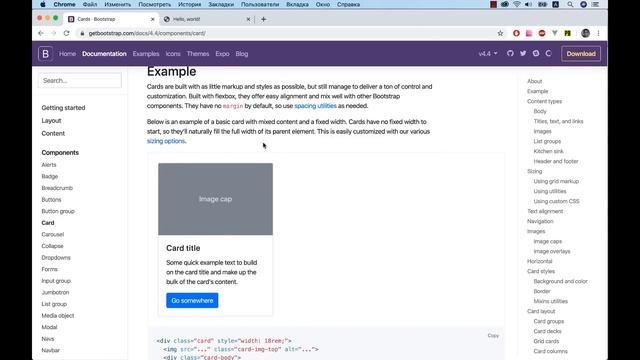Image resolution: width=640 pixels, height=360 pixels.
Task: Click the Opera-style red extension icon
Action: tap(516, 33)
